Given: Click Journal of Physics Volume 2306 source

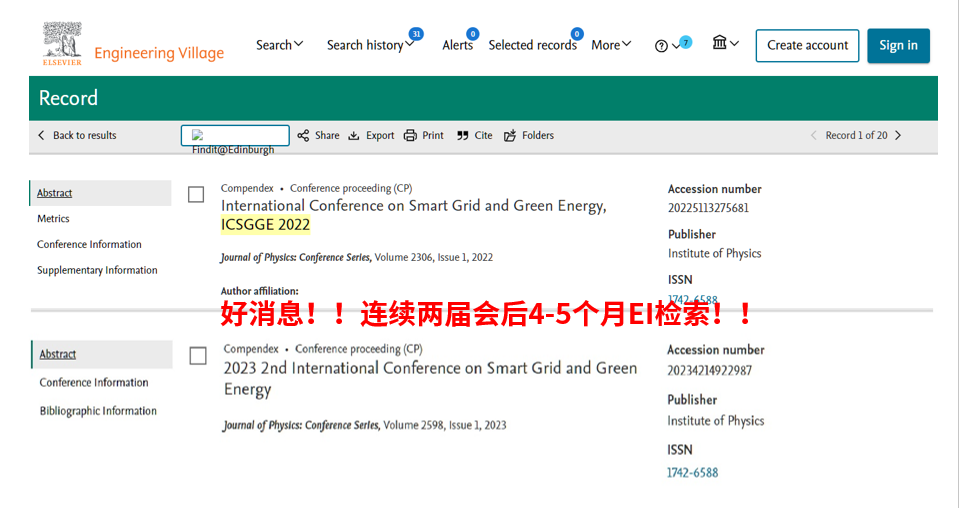Looking at the screenshot, I should pos(357,257).
